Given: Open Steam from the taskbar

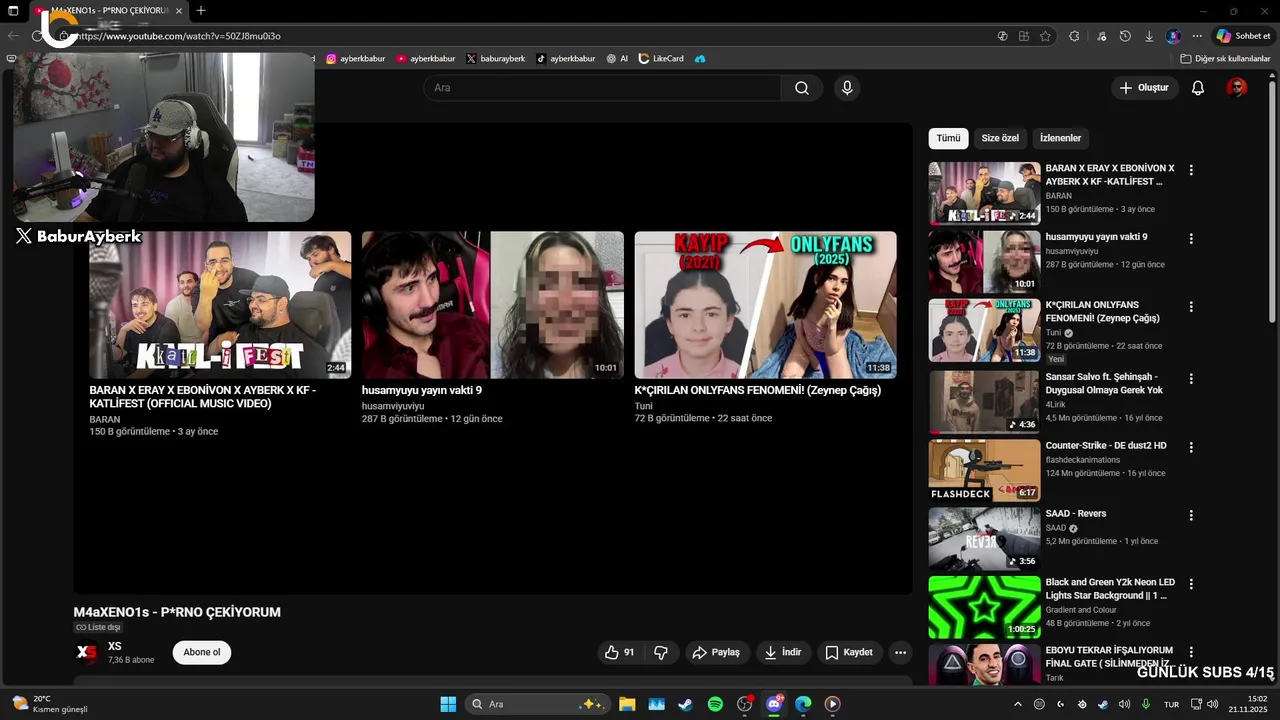Looking at the screenshot, I should coord(685,704).
